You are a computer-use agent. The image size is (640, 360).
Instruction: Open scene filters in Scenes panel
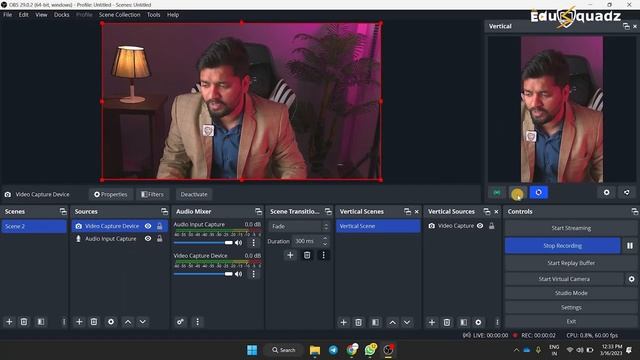[41, 322]
